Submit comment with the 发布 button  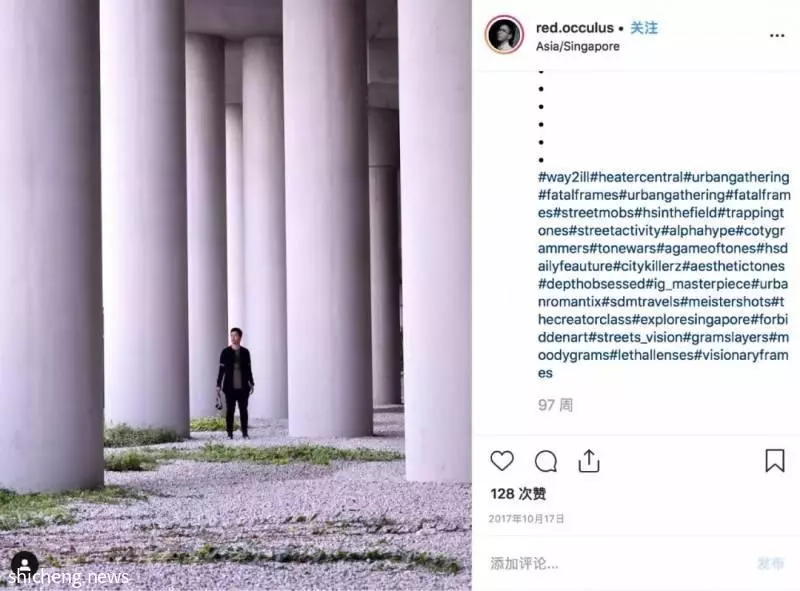pyautogui.click(x=770, y=563)
